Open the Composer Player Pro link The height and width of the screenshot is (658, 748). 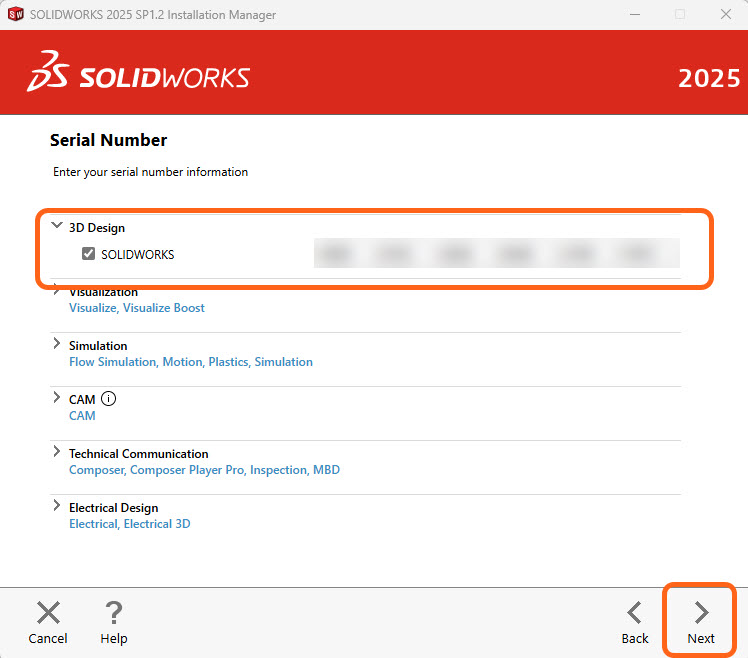click(187, 470)
